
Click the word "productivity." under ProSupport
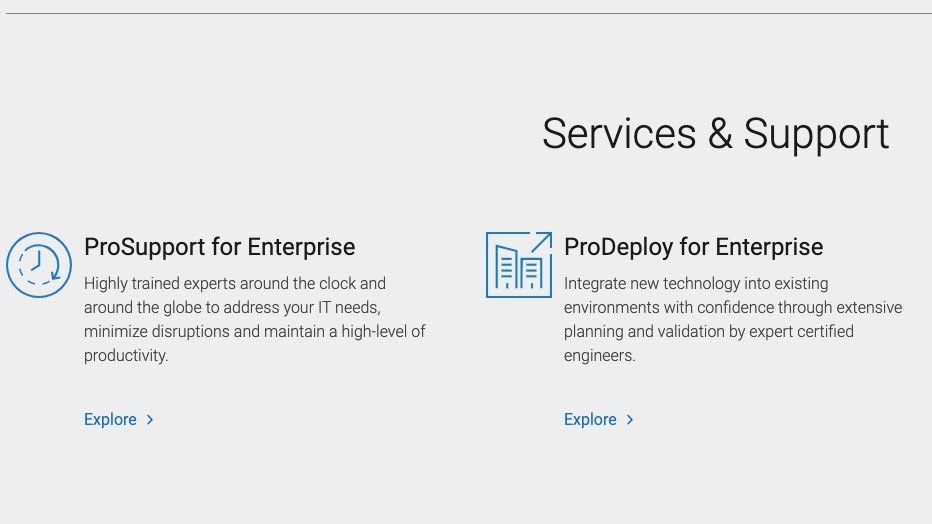pos(126,355)
